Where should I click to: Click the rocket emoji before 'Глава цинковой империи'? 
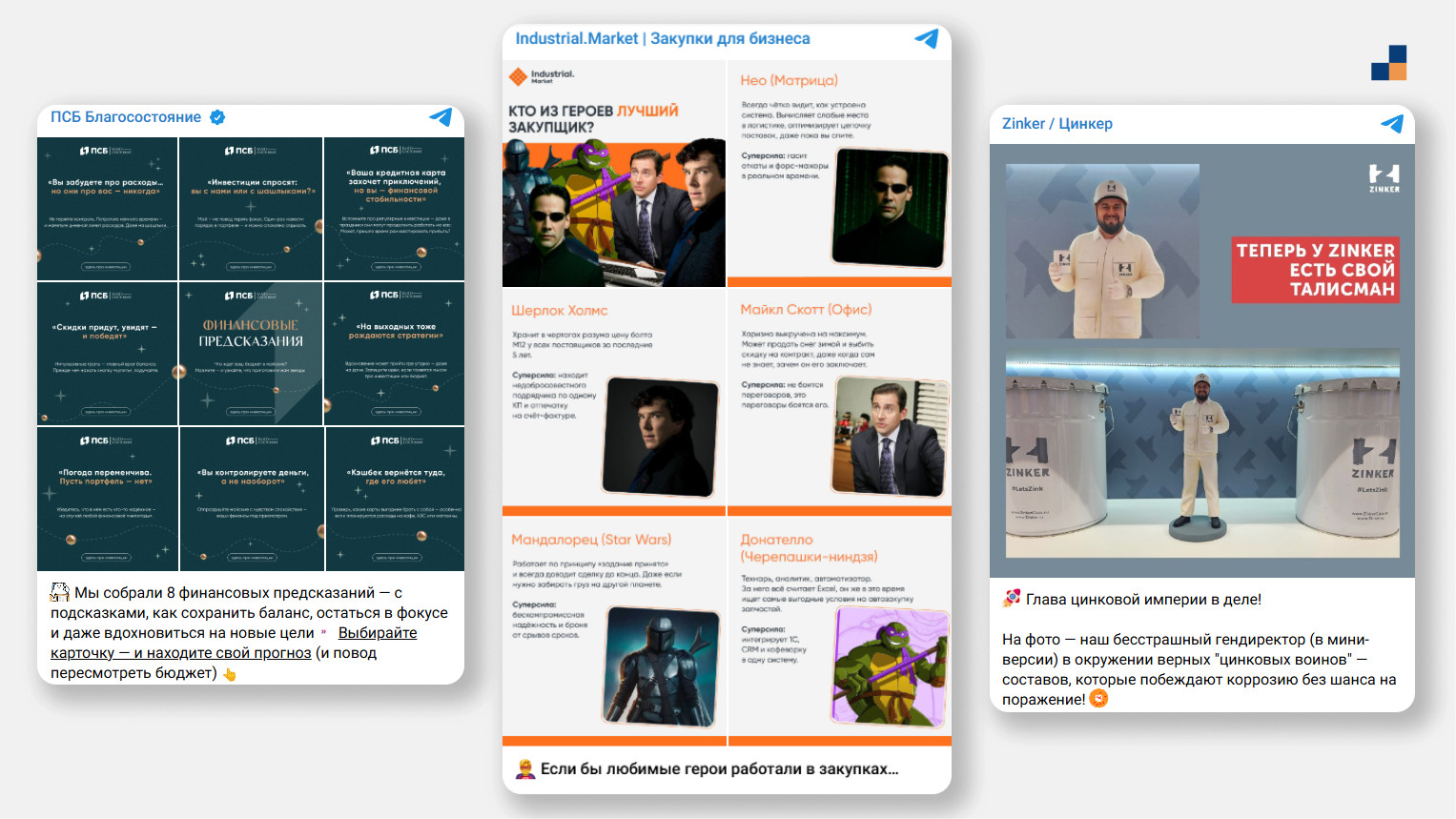pos(1012,599)
